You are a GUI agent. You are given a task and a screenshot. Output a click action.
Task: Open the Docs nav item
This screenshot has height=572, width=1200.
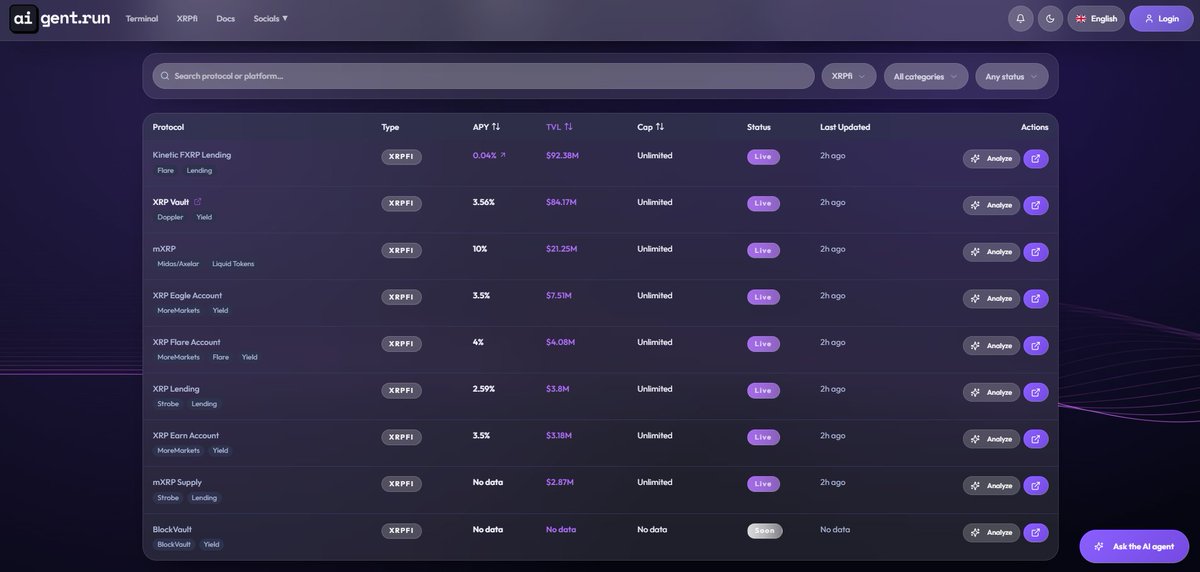pos(226,18)
